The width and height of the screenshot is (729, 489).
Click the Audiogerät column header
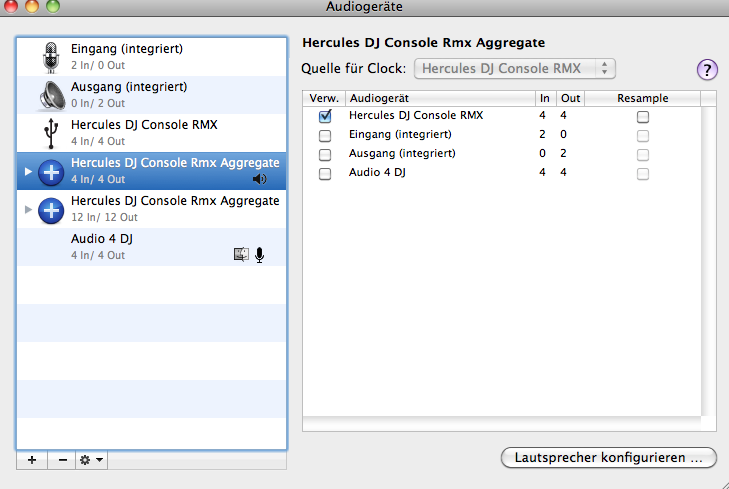tap(440, 98)
